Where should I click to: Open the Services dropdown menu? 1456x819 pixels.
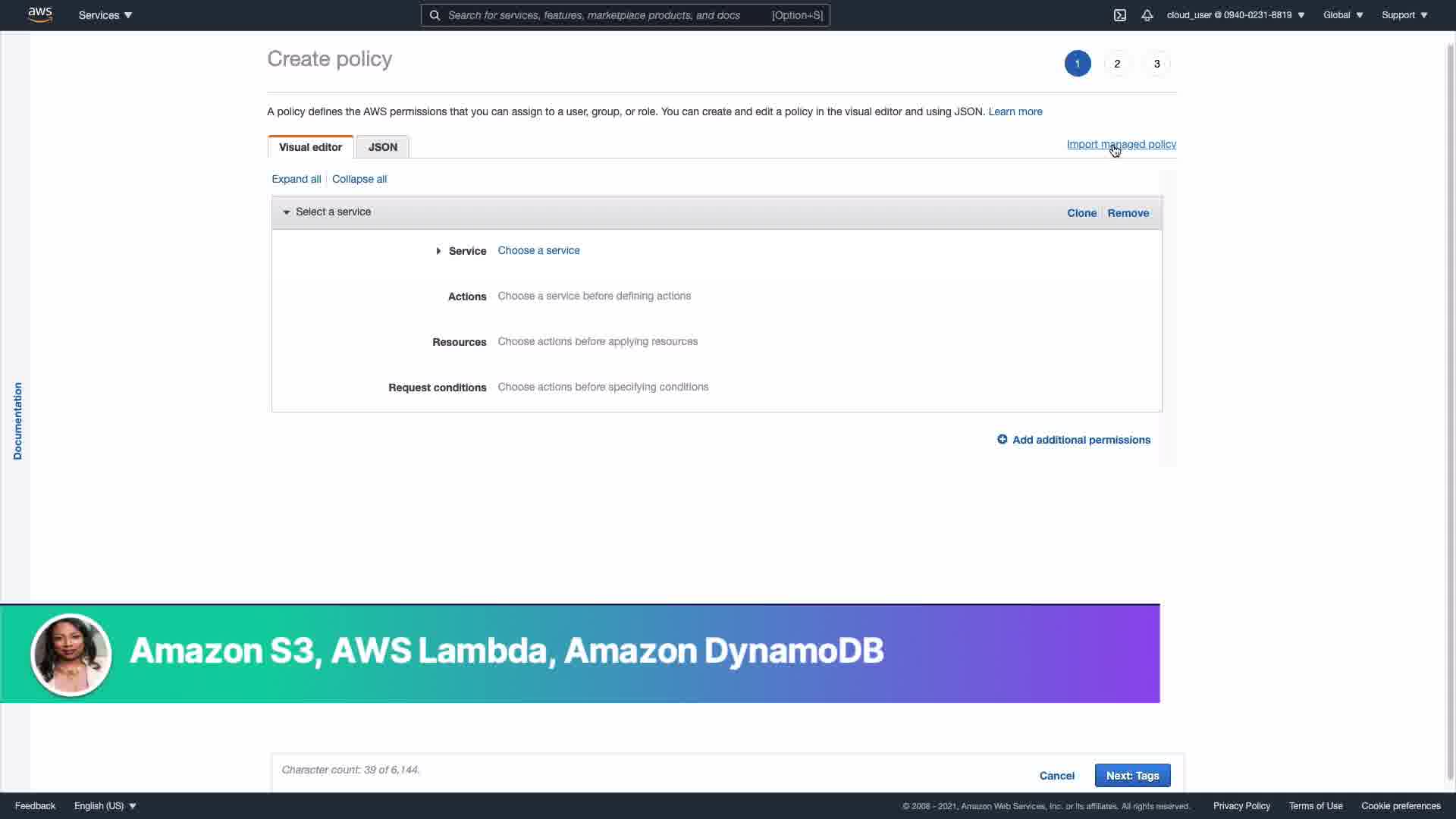[105, 15]
